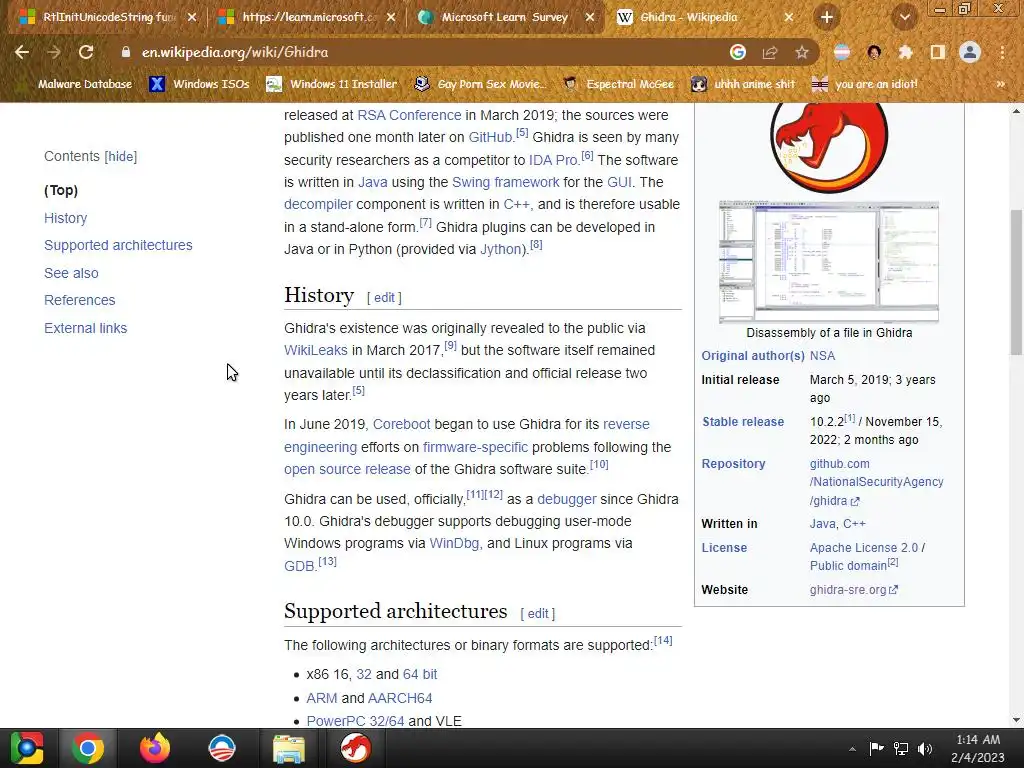Jump to Supported architectures in contents
The image size is (1024, 768).
(x=118, y=246)
